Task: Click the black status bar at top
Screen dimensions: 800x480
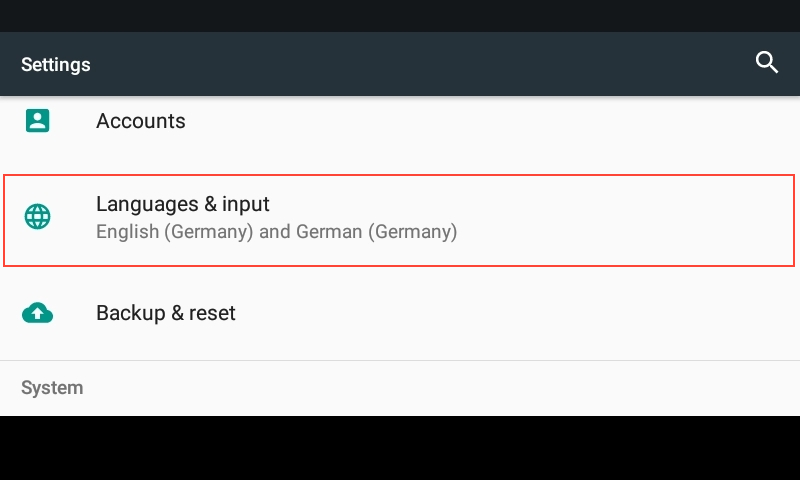Action: [400, 15]
